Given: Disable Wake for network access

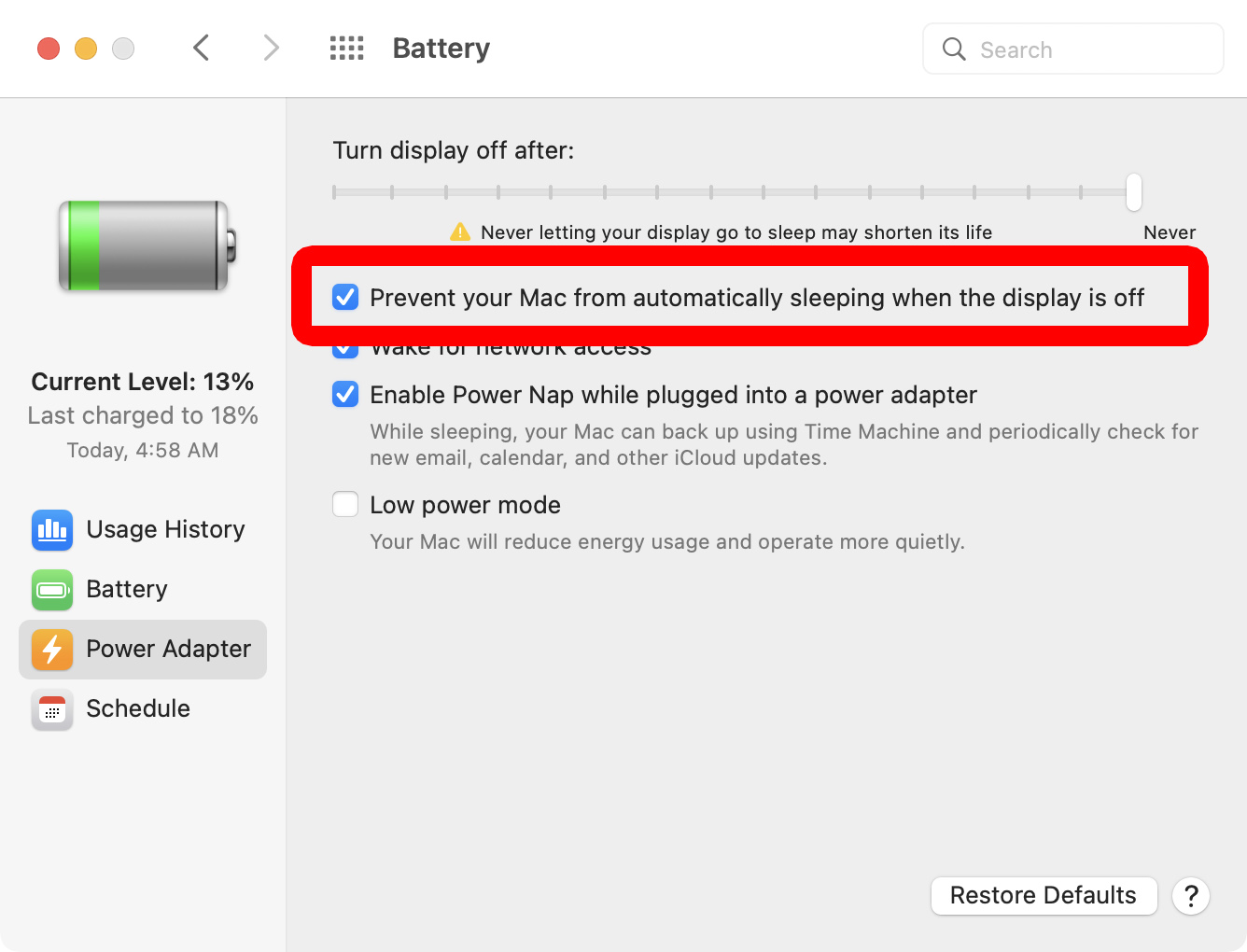Looking at the screenshot, I should (x=344, y=346).
